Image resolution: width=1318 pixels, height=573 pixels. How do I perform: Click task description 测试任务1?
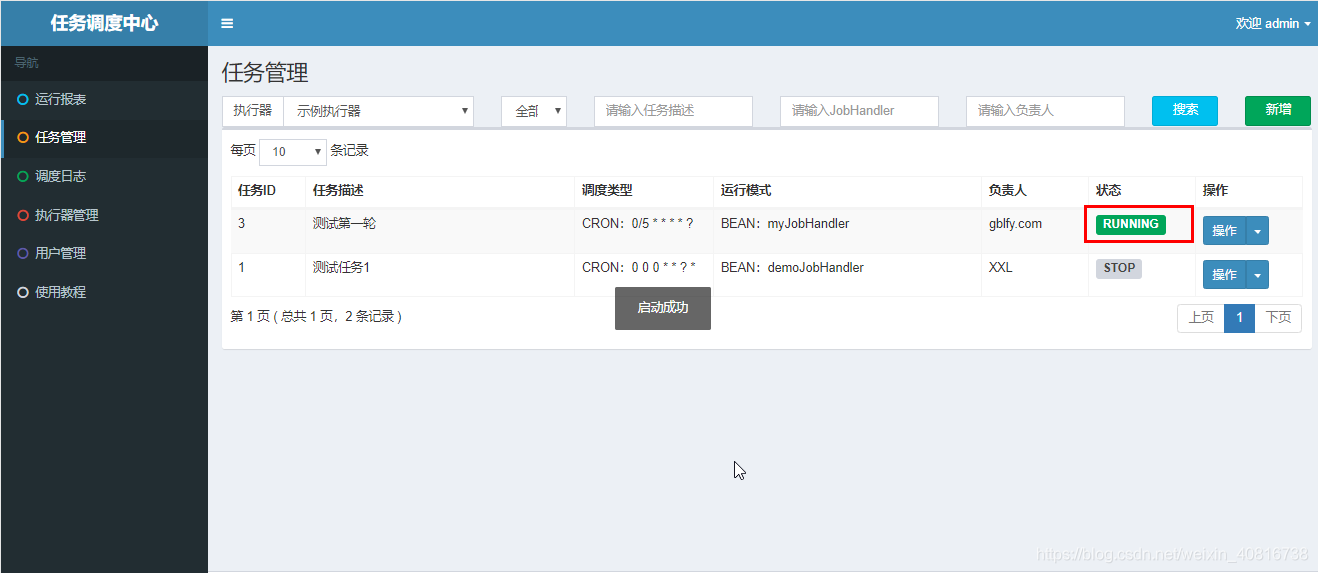coord(341,268)
